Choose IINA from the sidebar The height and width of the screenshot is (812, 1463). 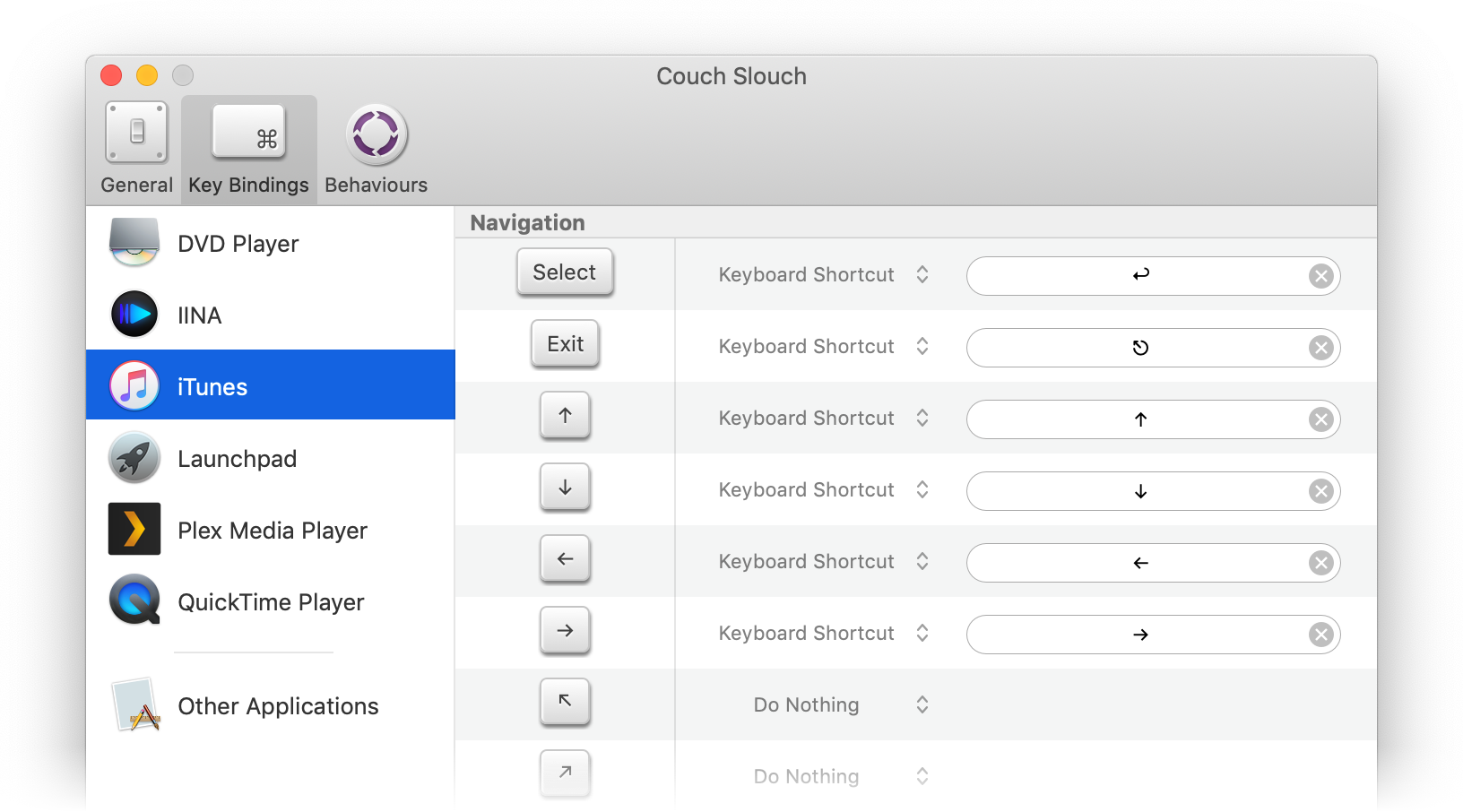coord(199,315)
